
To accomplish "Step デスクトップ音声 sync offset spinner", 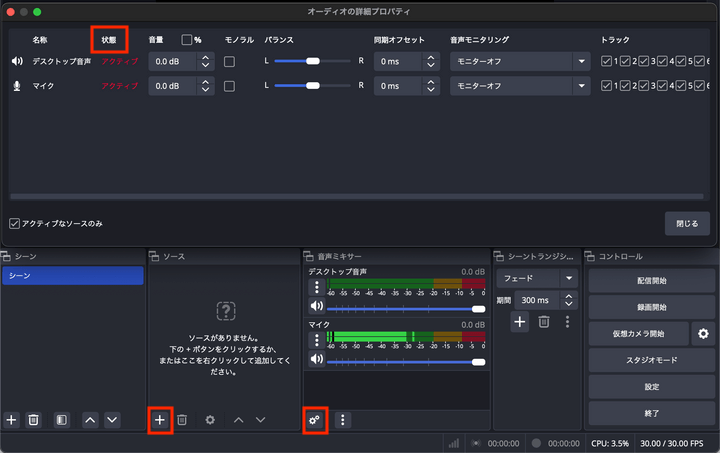I will click(430, 62).
